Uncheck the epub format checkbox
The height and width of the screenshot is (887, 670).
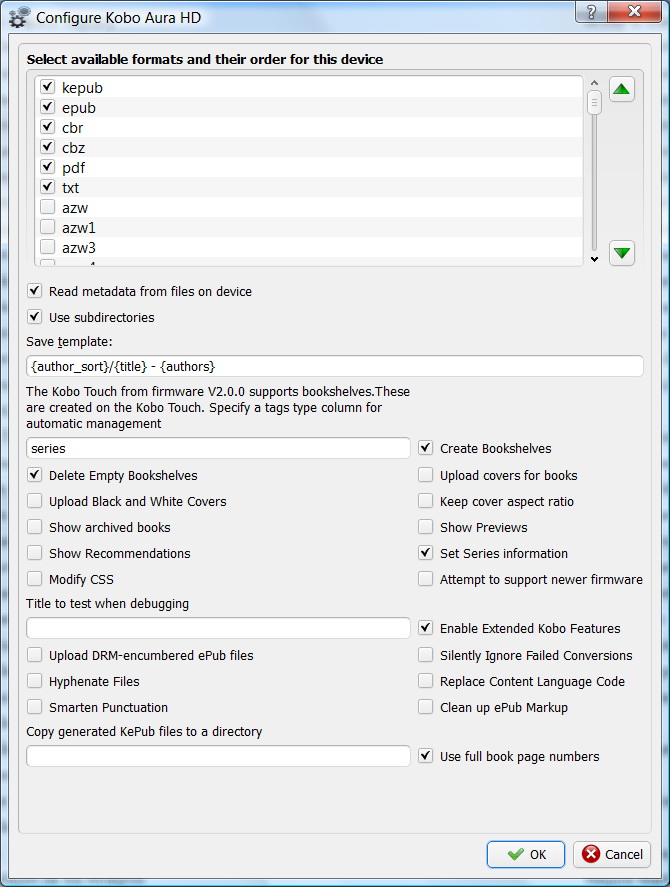(x=48, y=107)
